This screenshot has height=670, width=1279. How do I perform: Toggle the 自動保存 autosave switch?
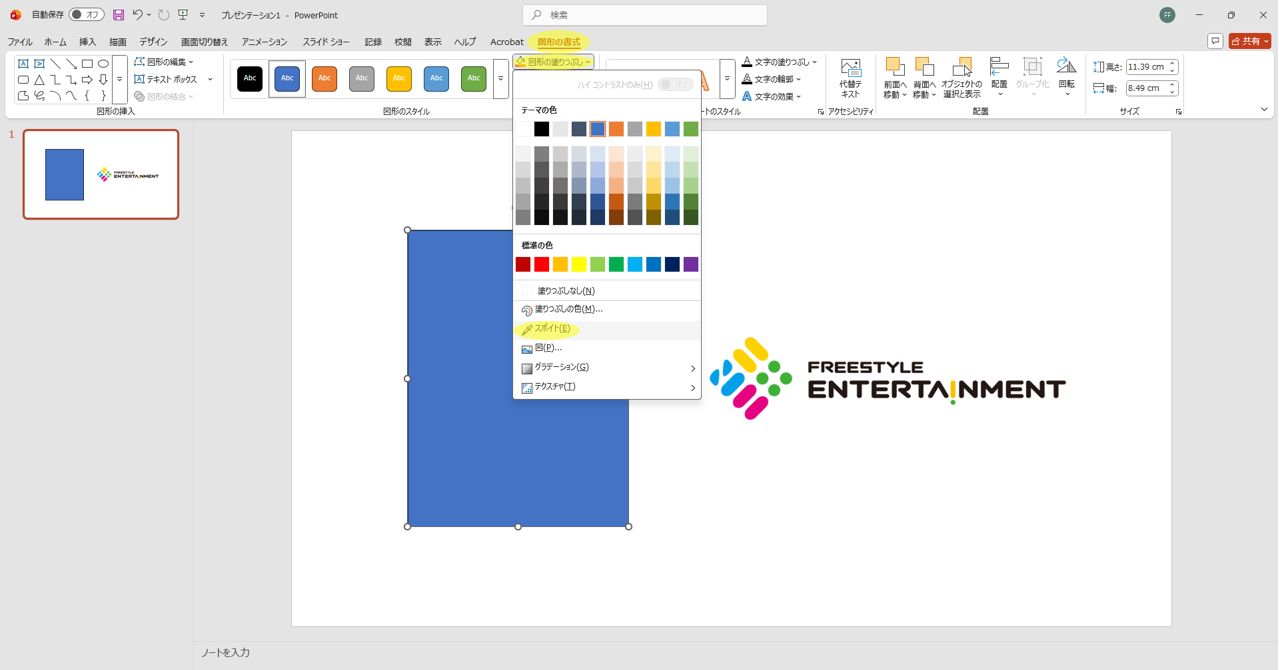click(87, 15)
